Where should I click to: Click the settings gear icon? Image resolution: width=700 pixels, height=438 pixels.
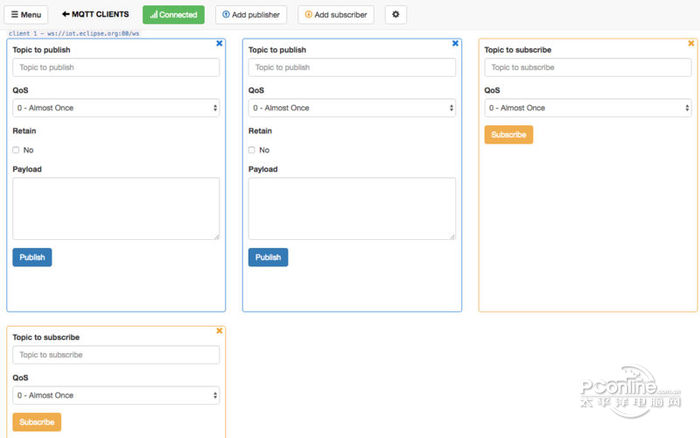[396, 15]
